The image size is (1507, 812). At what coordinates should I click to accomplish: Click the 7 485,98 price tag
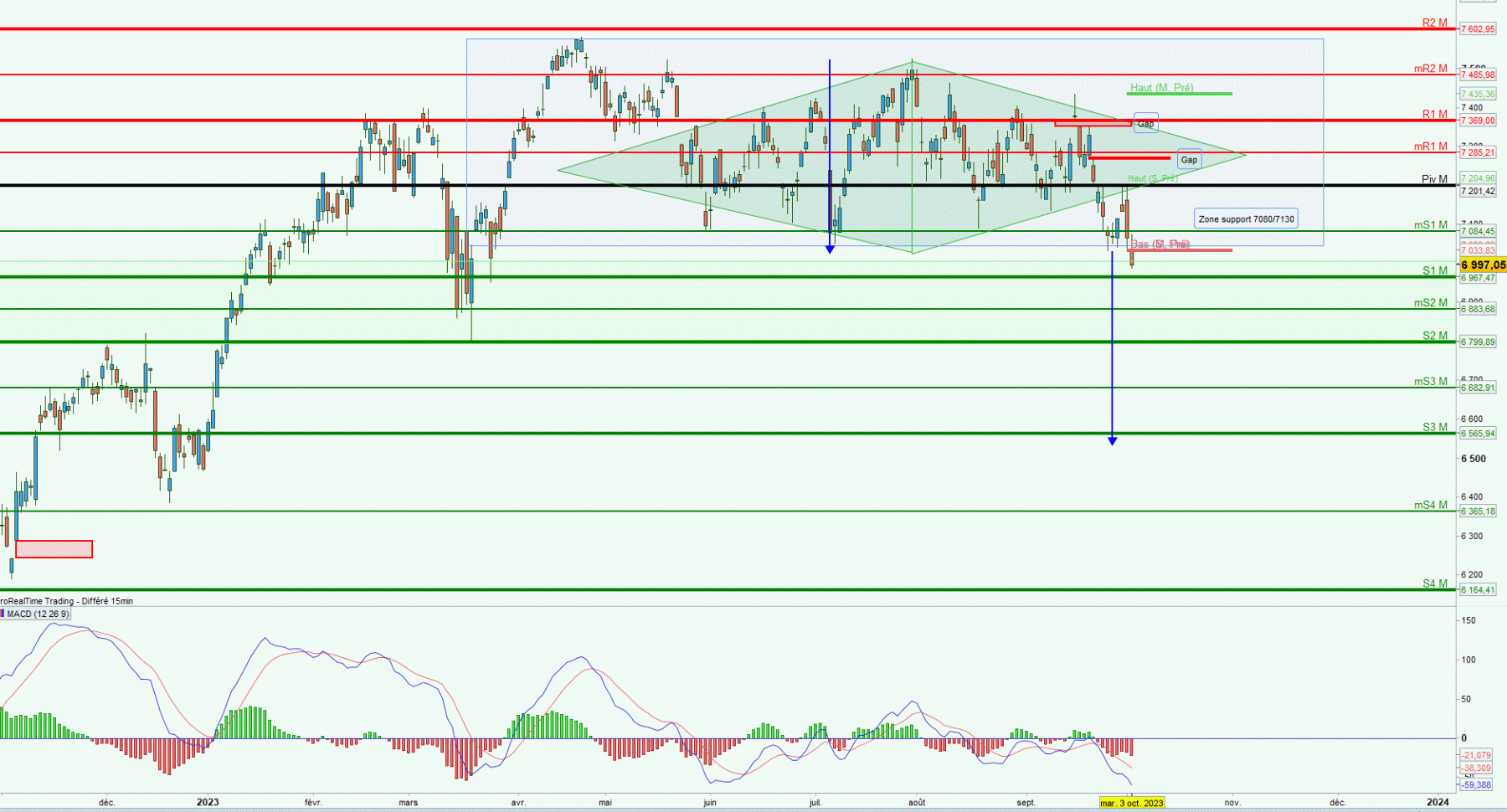coord(1478,75)
